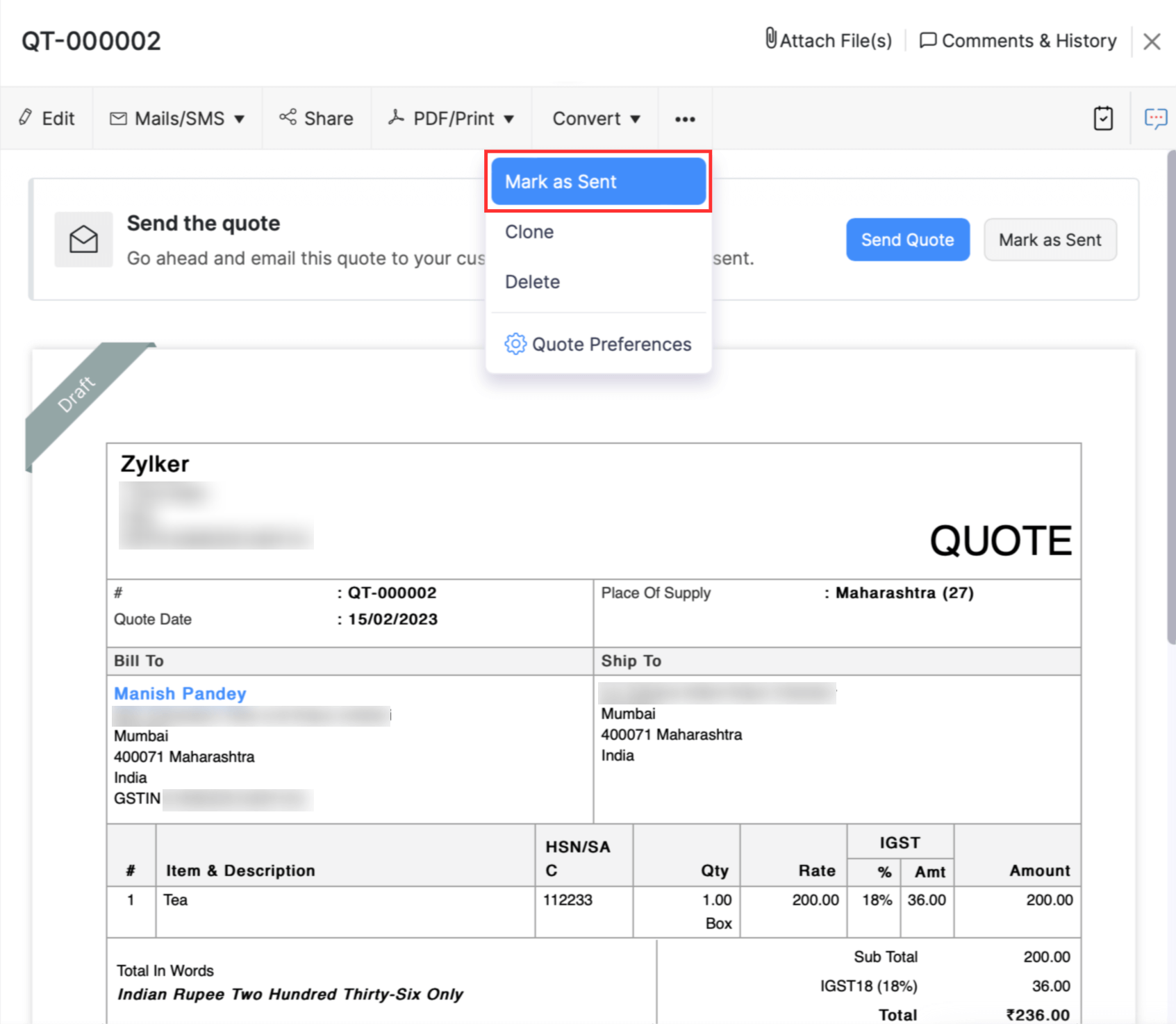Click the Share toolbar button

[316, 119]
